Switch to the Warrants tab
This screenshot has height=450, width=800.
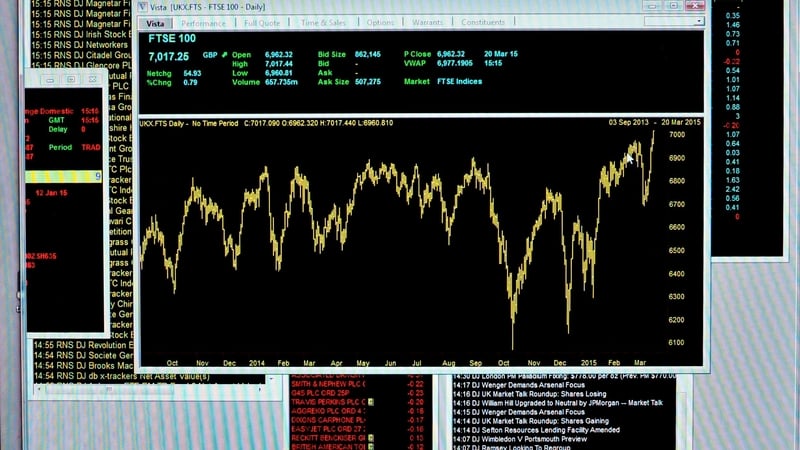[x=428, y=22]
